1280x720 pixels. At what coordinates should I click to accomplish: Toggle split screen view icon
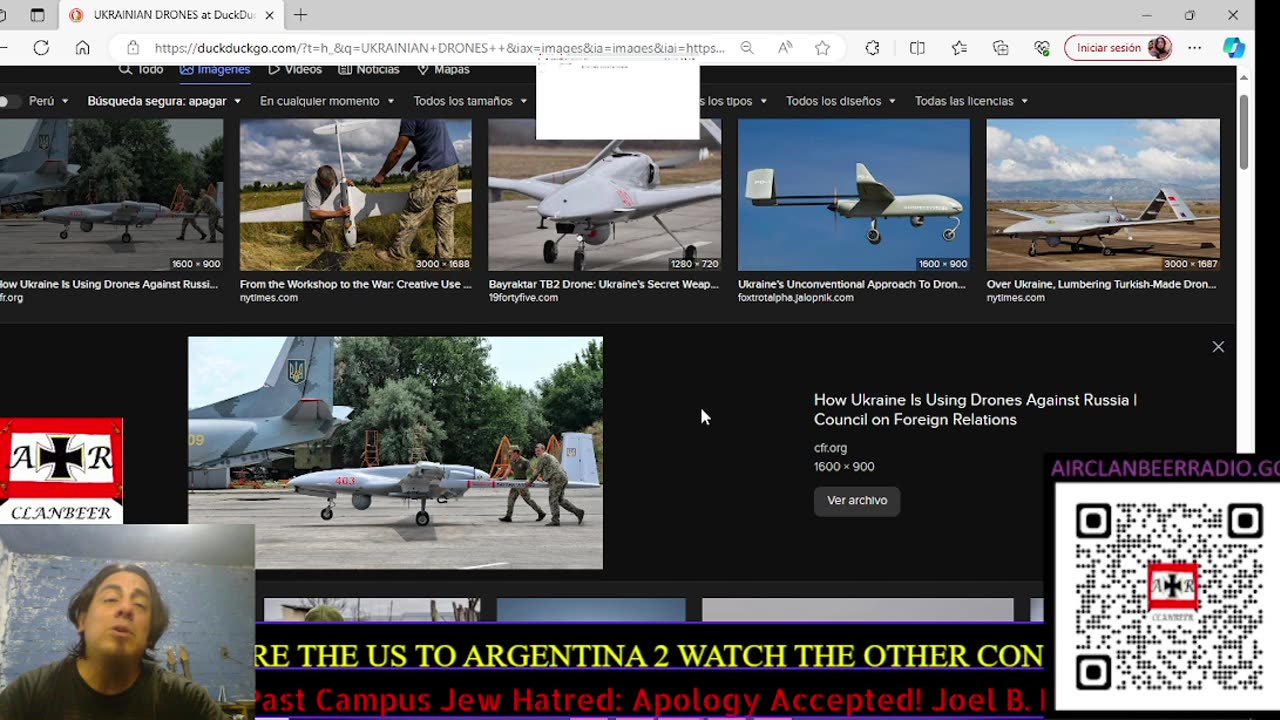(917, 48)
